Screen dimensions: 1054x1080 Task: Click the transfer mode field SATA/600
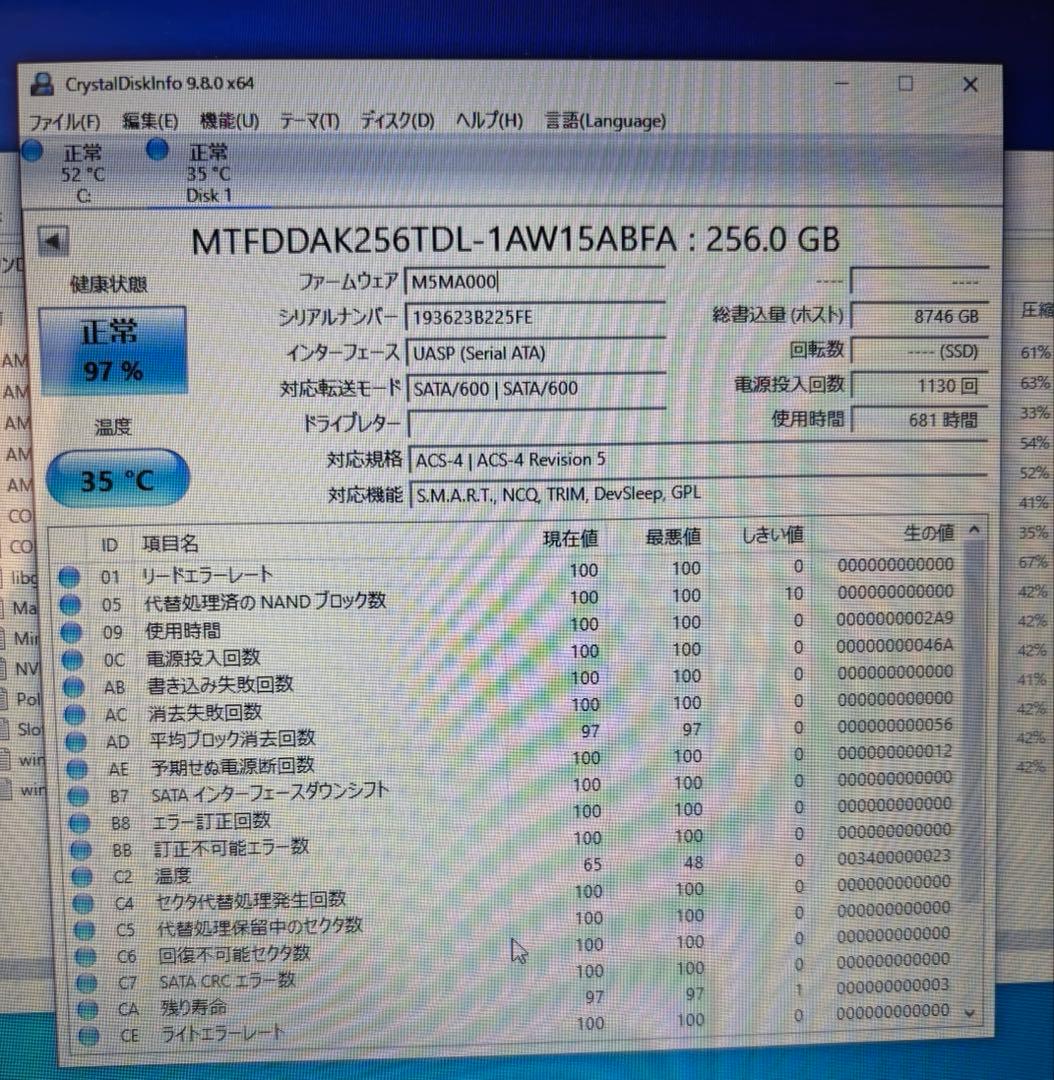(x=536, y=388)
